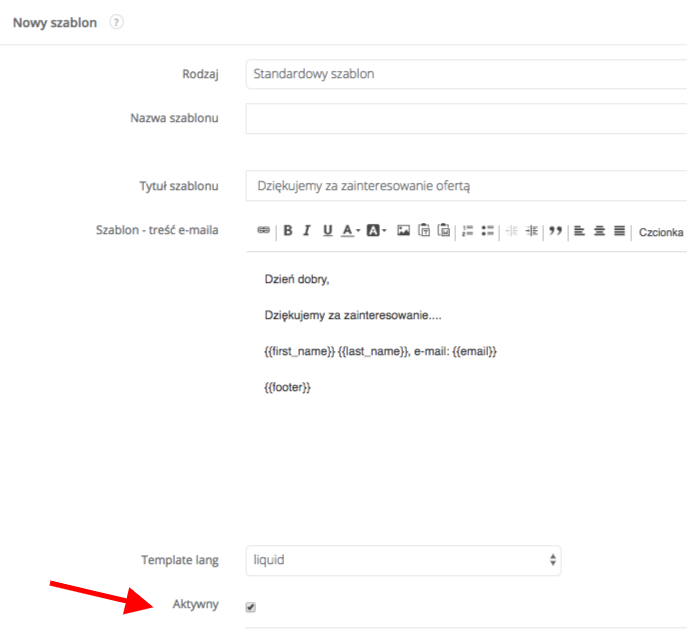Screen dimensions: 687x629
Task: Click the 'Aktywny' label
Action: [195, 604]
